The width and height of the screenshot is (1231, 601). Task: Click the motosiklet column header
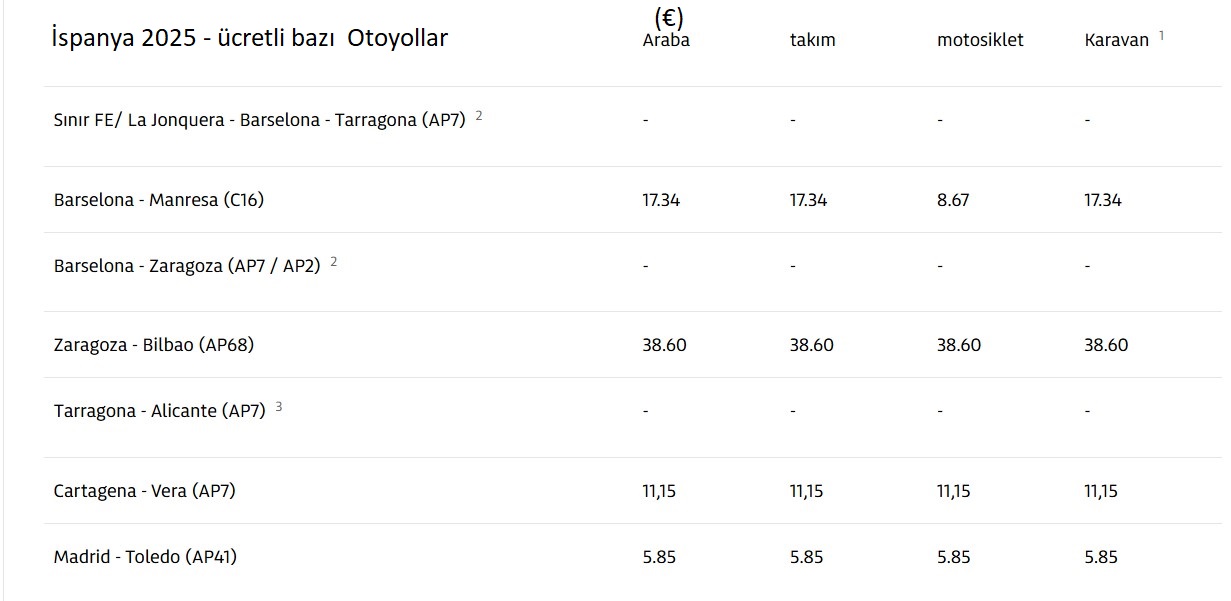coord(980,41)
